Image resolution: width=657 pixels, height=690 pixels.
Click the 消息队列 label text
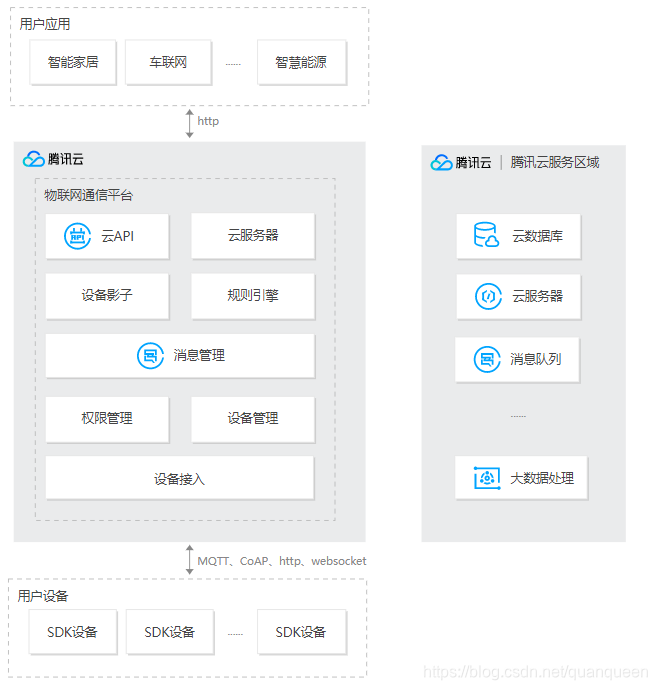(x=536, y=360)
